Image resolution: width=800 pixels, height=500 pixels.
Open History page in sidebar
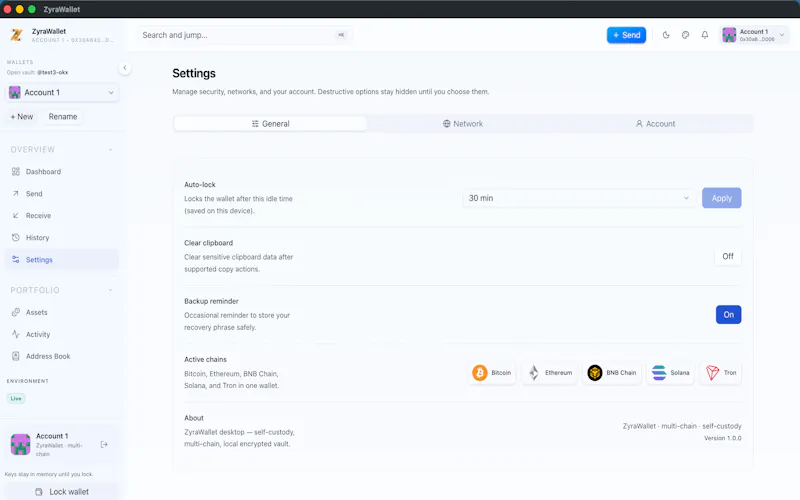point(62,237)
